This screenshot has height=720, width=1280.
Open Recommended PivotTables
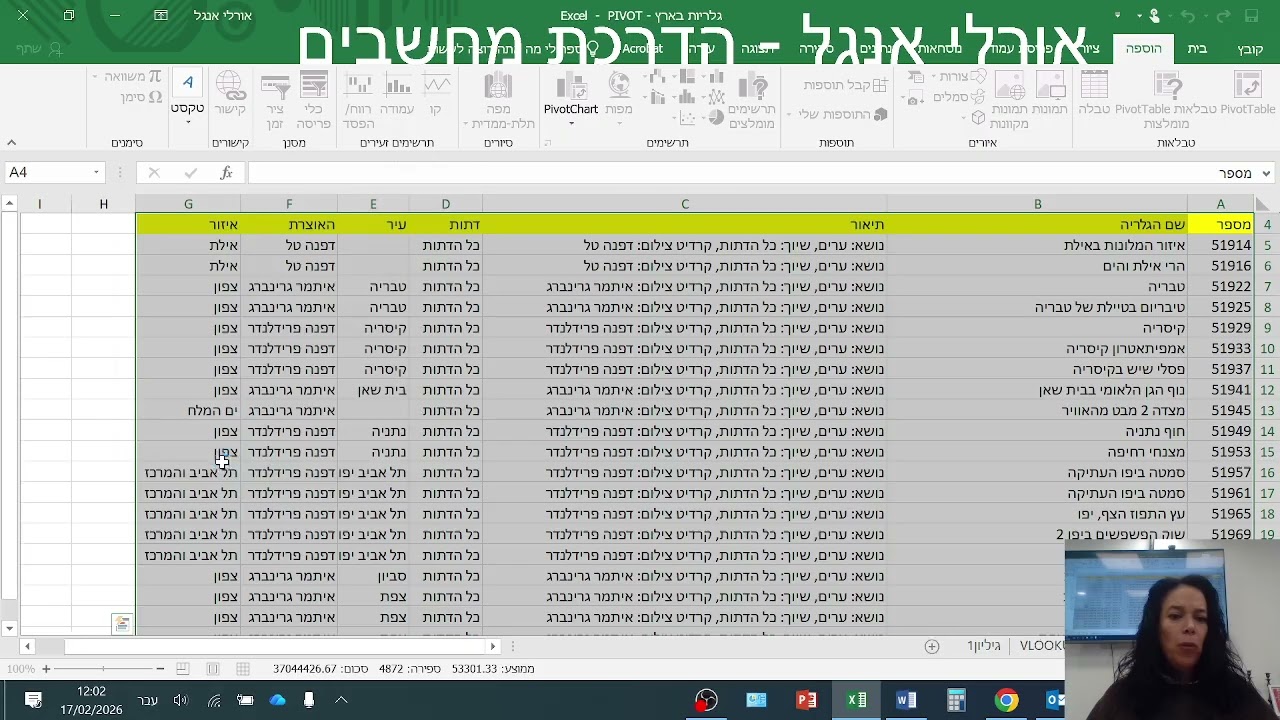[x=1166, y=100]
